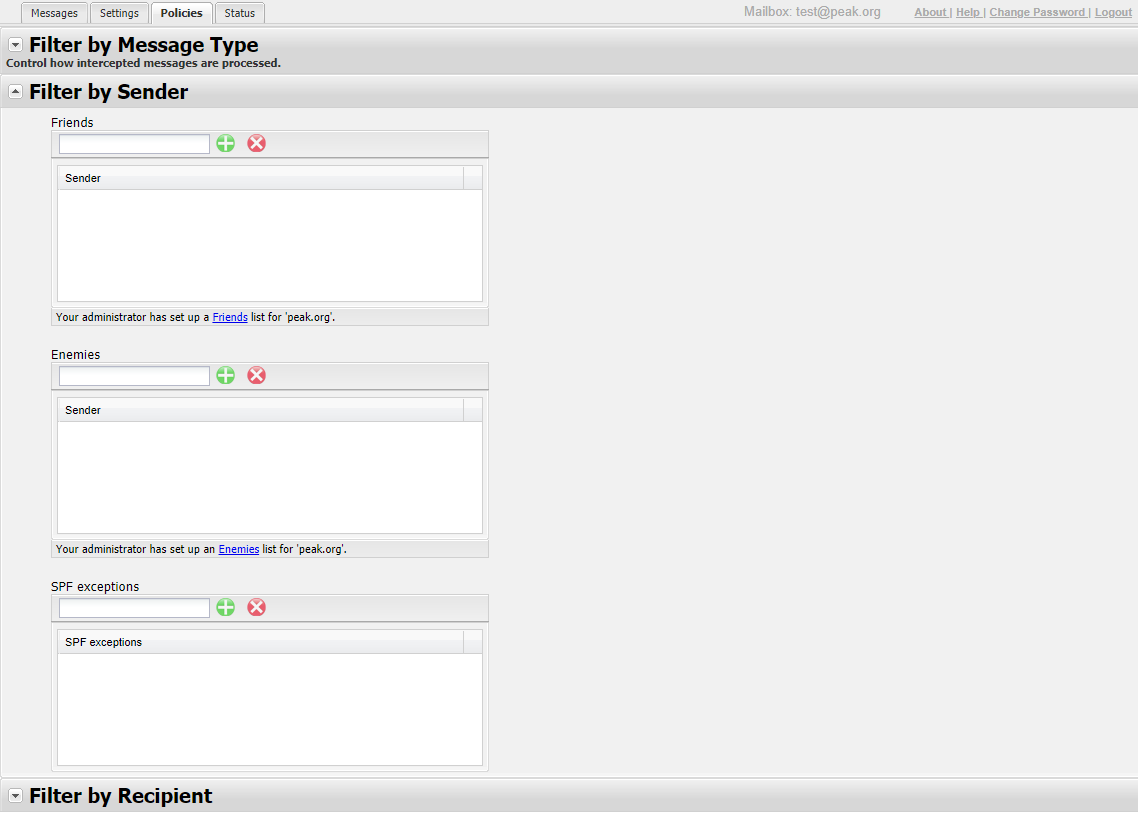This screenshot has height=817, width=1138.
Task: Click the red remove icon under Friends
Action: click(257, 143)
